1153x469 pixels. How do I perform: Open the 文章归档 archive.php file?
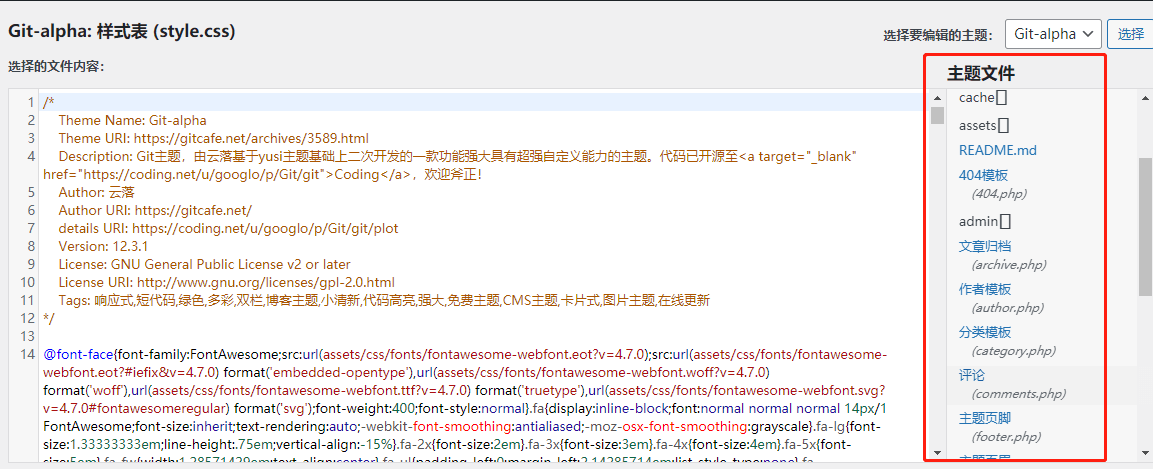[x=985, y=246]
